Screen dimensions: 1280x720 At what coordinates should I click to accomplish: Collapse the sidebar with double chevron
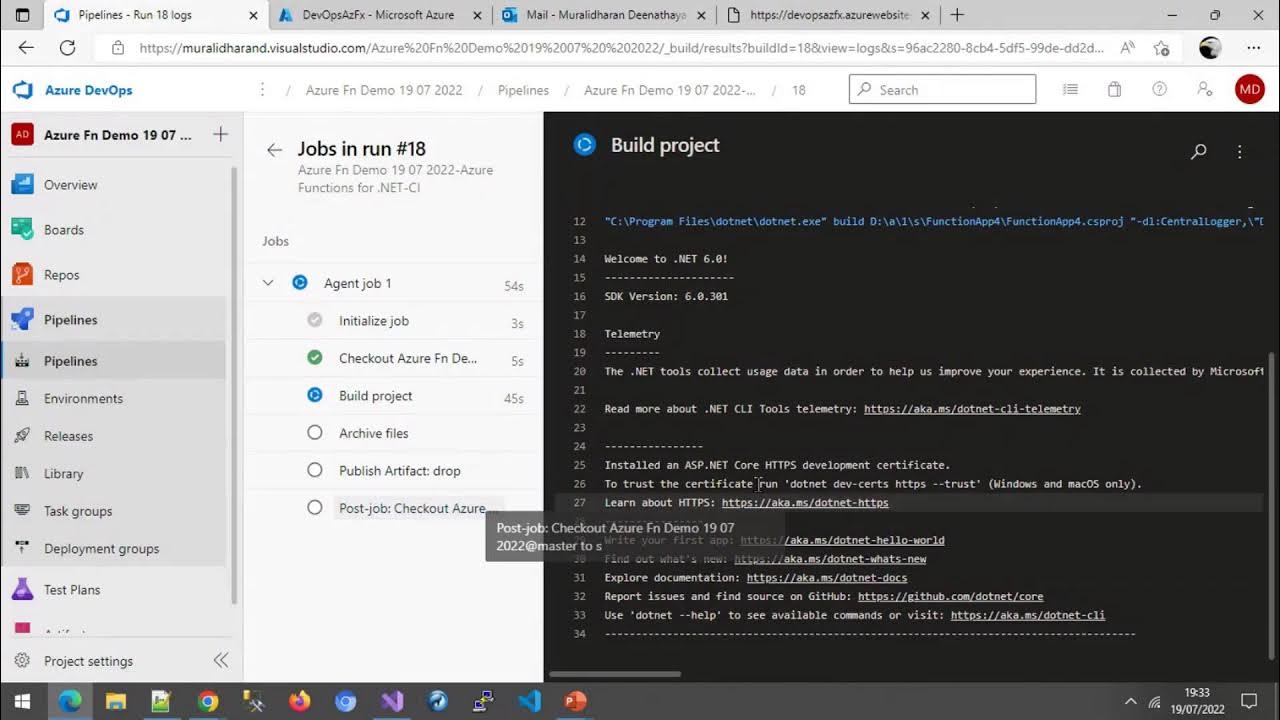pos(221,660)
